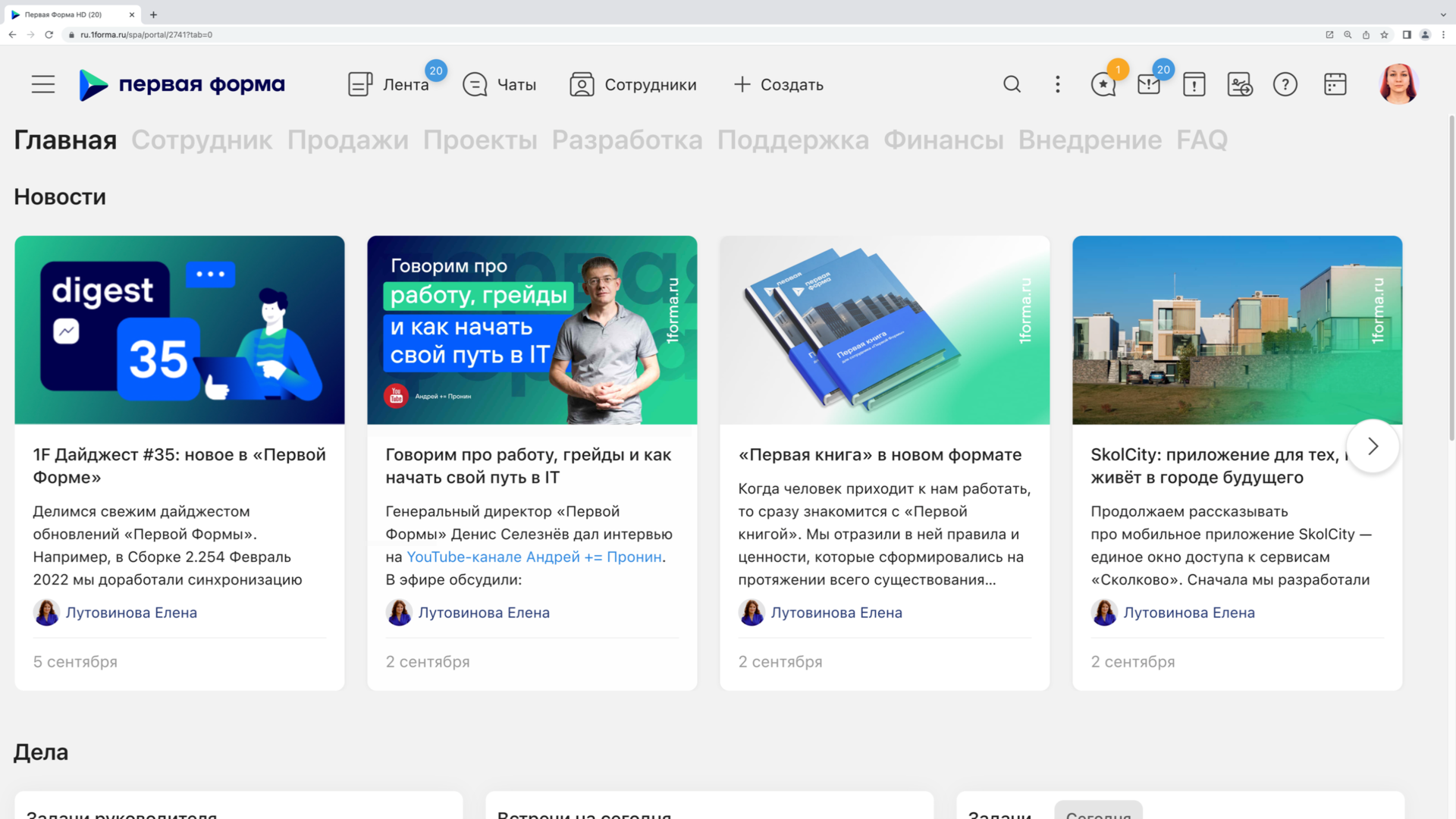Open the starred chat notifications icon
Viewport: 1456px width, 819px height.
pyautogui.click(x=1103, y=84)
